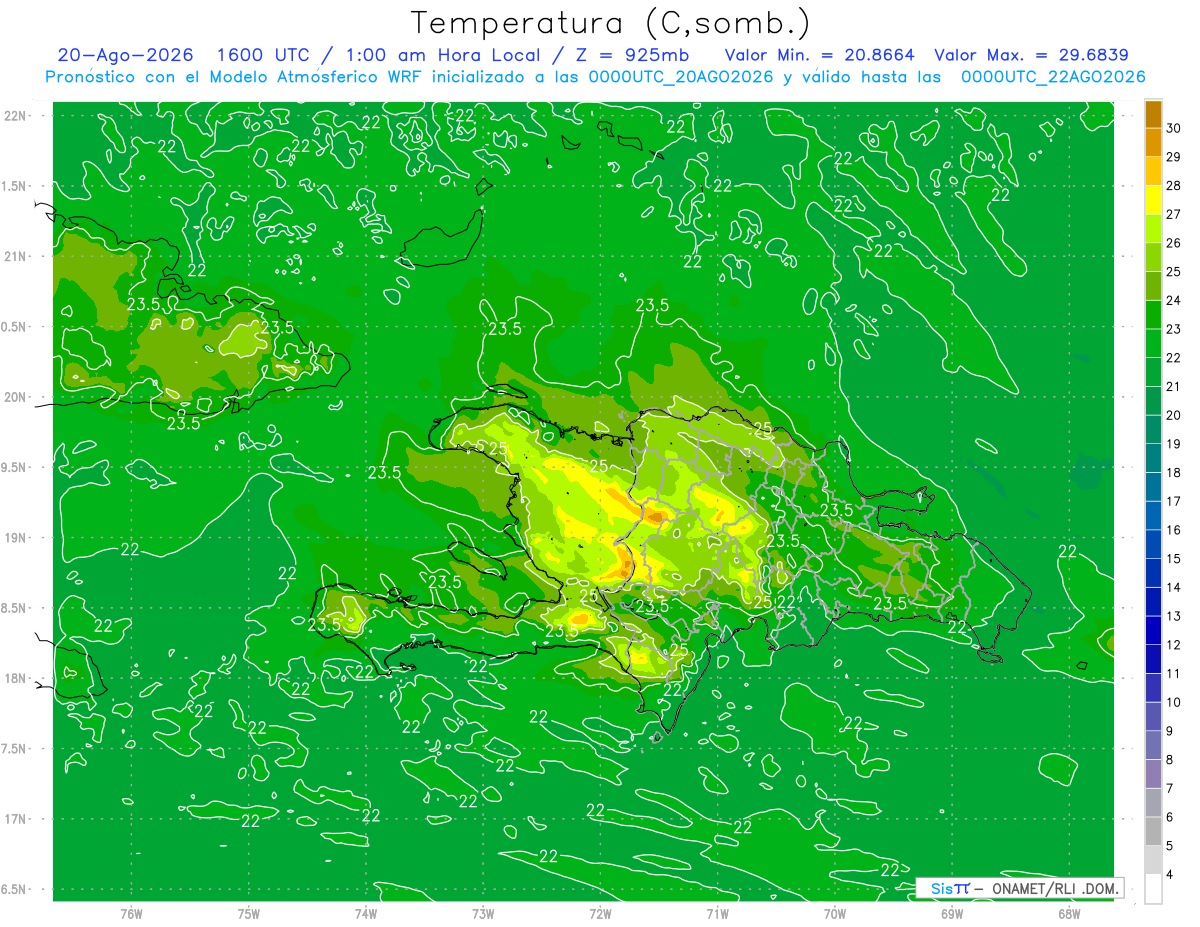Click the 69W longitude axis label
The image size is (1200, 927).
(952, 913)
